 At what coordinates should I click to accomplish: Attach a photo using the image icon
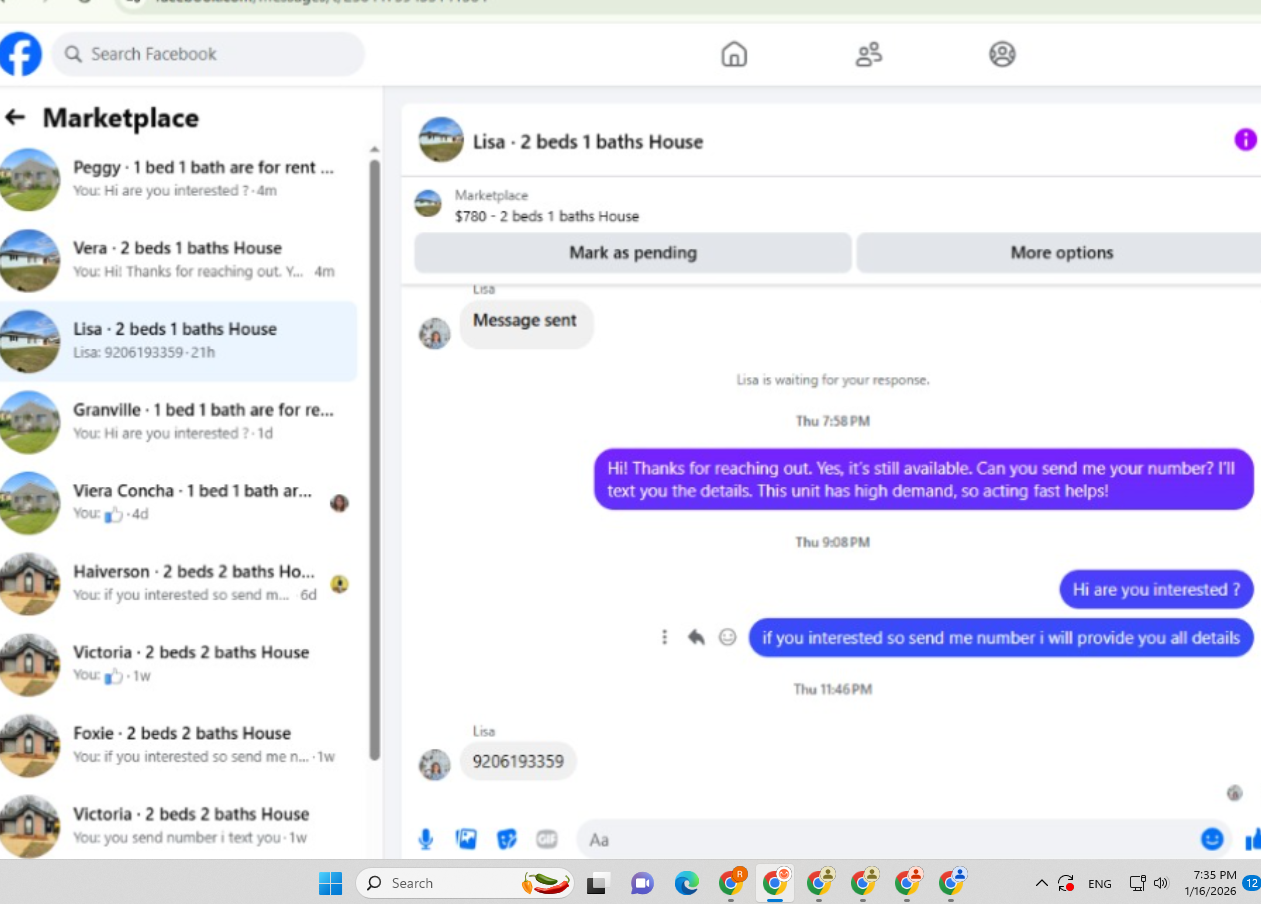466,839
